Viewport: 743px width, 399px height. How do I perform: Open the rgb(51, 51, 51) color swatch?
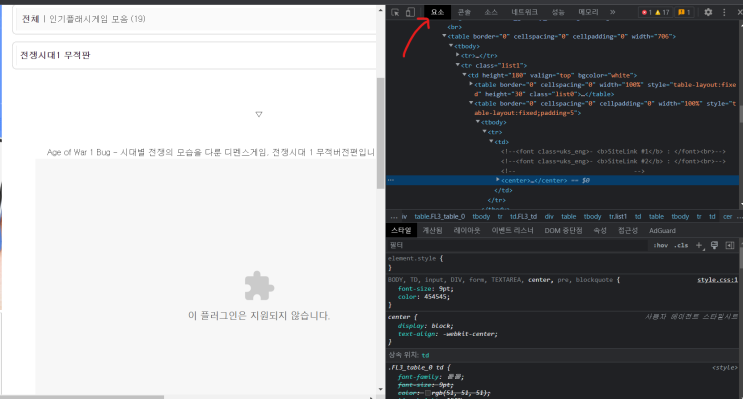coord(427,393)
